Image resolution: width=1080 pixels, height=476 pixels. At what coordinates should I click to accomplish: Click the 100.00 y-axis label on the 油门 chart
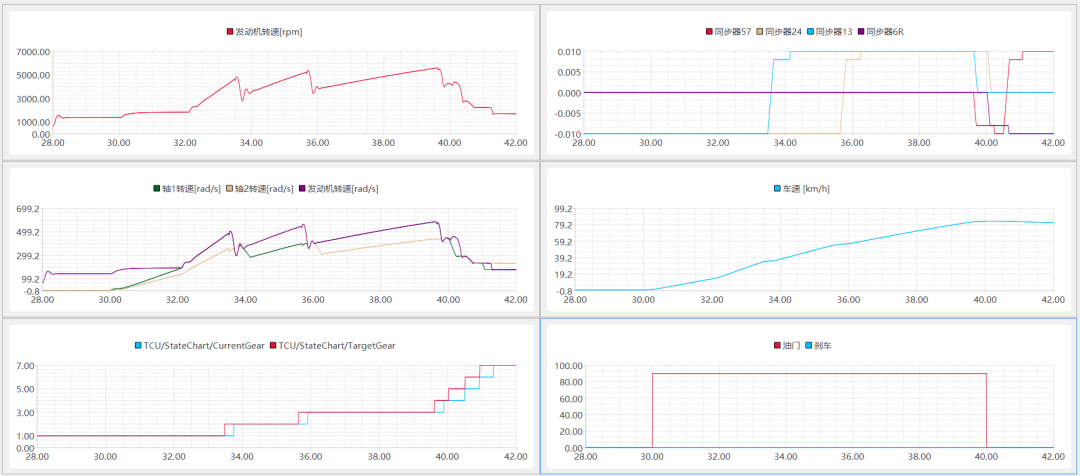pos(568,366)
